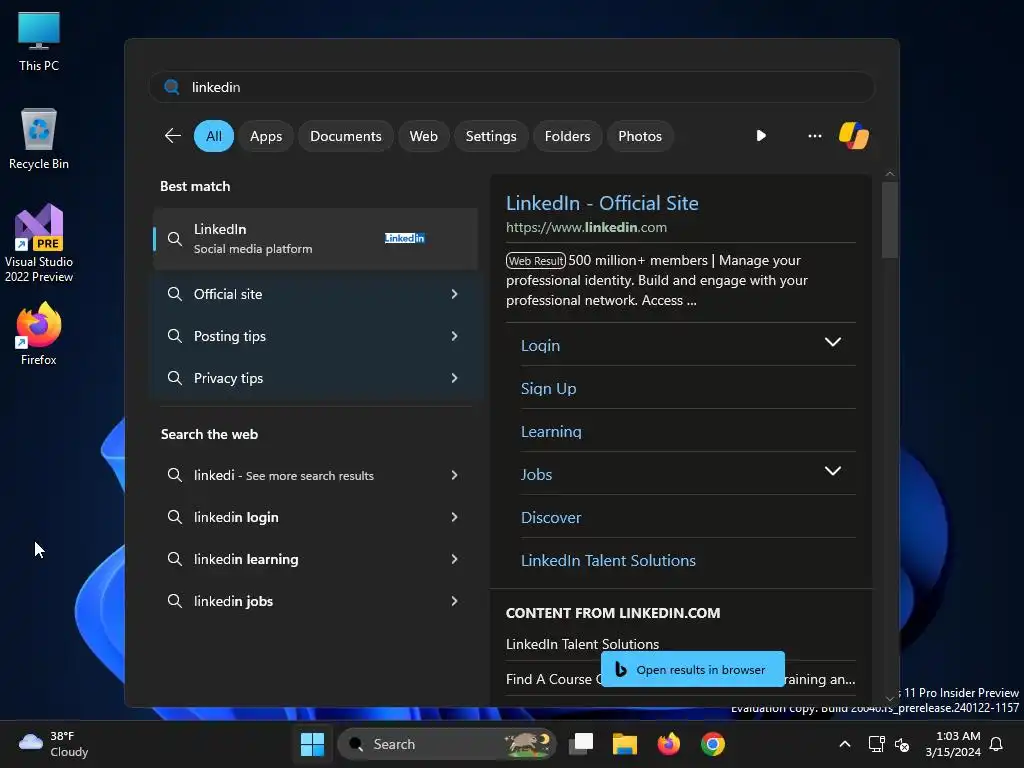The image size is (1024, 768).
Task: Click the taskbar Search box
Action: tap(447, 744)
